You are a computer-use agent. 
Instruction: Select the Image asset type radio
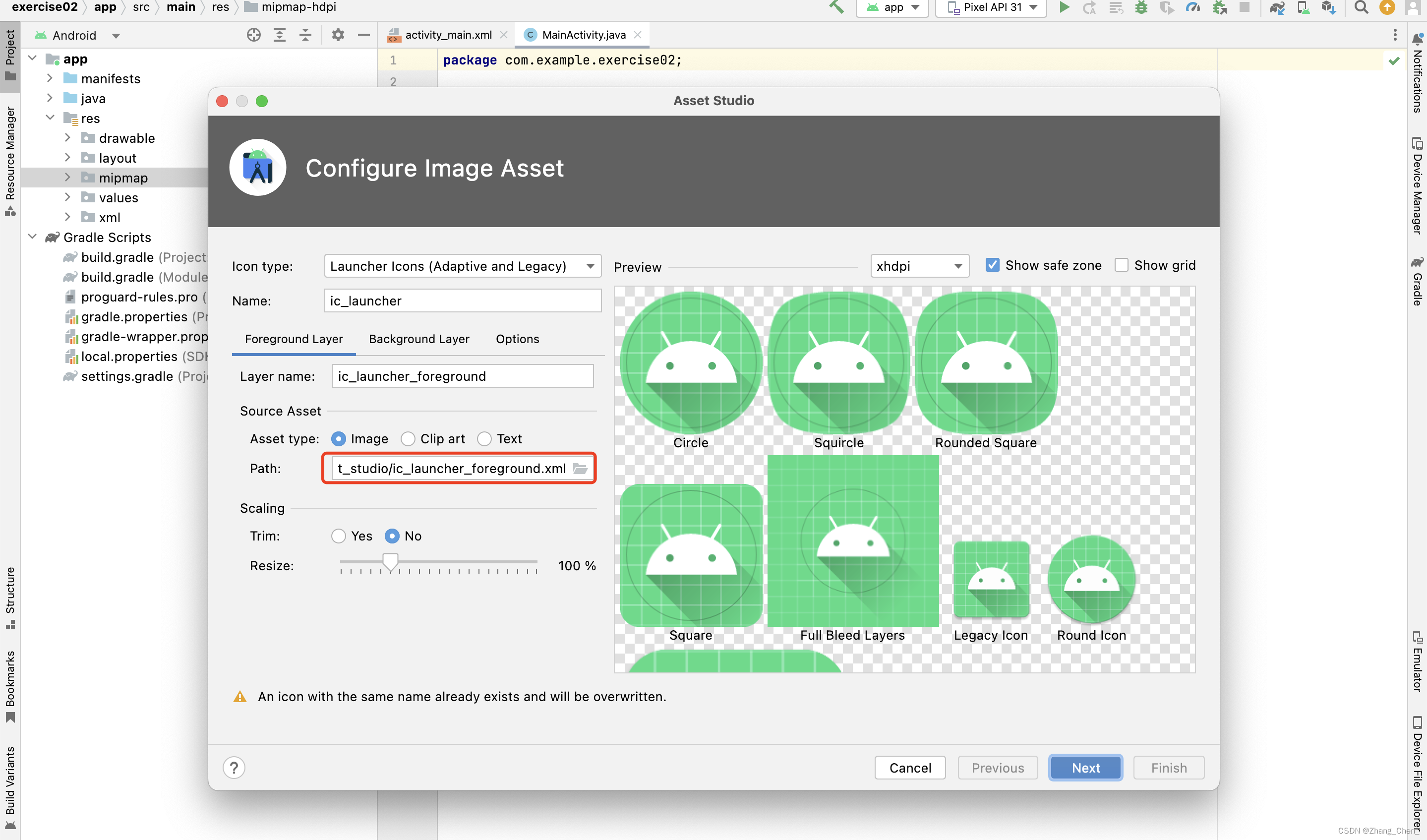339,439
